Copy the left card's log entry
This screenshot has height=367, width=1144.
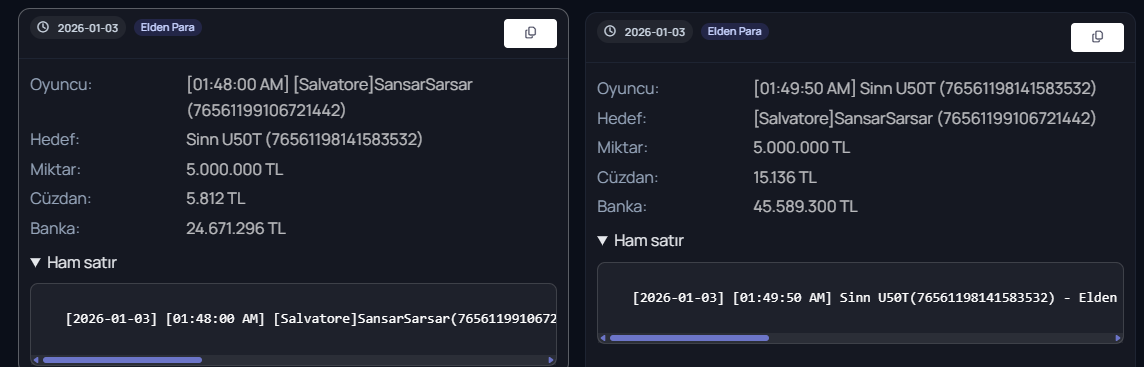tap(530, 34)
